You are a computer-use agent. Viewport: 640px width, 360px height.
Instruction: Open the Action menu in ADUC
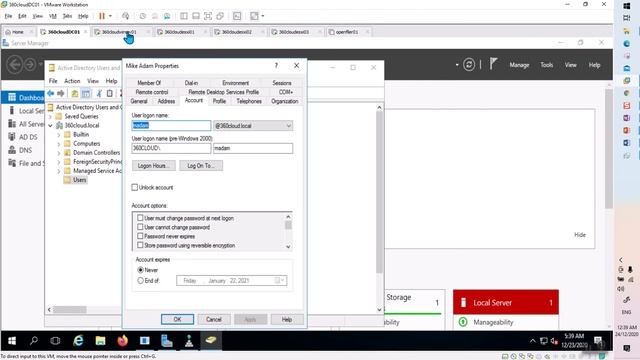[x=72, y=81]
